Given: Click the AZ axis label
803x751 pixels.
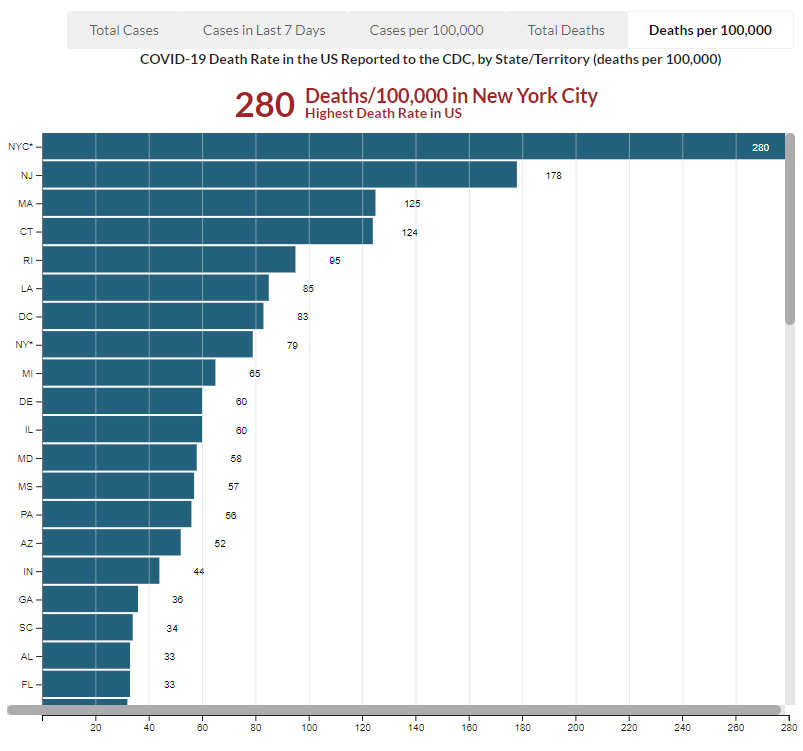Looking at the screenshot, I should tap(27, 543).
